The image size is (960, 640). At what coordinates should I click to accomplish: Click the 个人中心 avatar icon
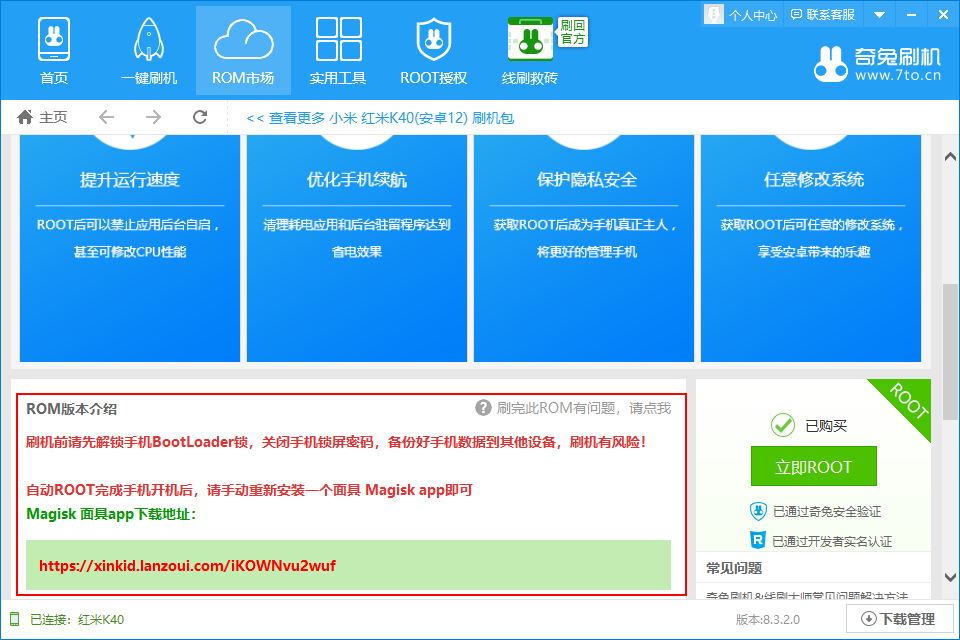click(714, 14)
